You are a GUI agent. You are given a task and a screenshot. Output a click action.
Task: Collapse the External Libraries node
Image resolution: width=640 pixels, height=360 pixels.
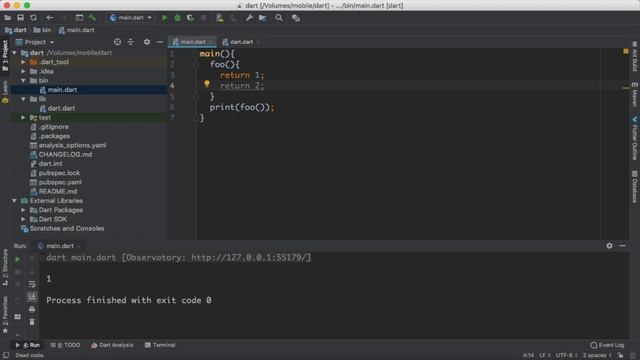click(x=15, y=201)
